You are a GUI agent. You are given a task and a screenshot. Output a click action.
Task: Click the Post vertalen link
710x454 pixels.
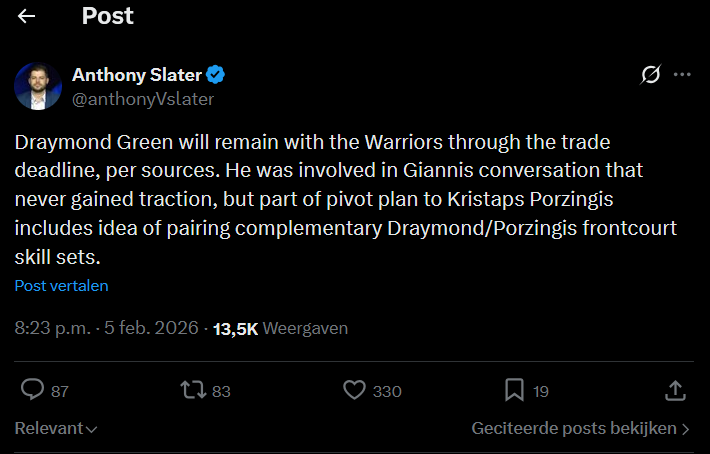[x=61, y=285]
